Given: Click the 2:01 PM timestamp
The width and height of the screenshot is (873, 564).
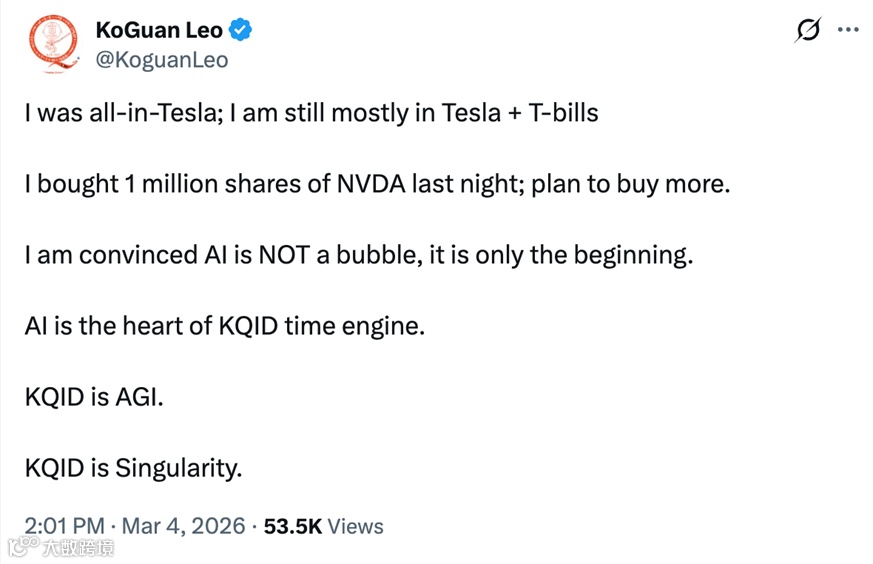Looking at the screenshot, I should [63, 526].
